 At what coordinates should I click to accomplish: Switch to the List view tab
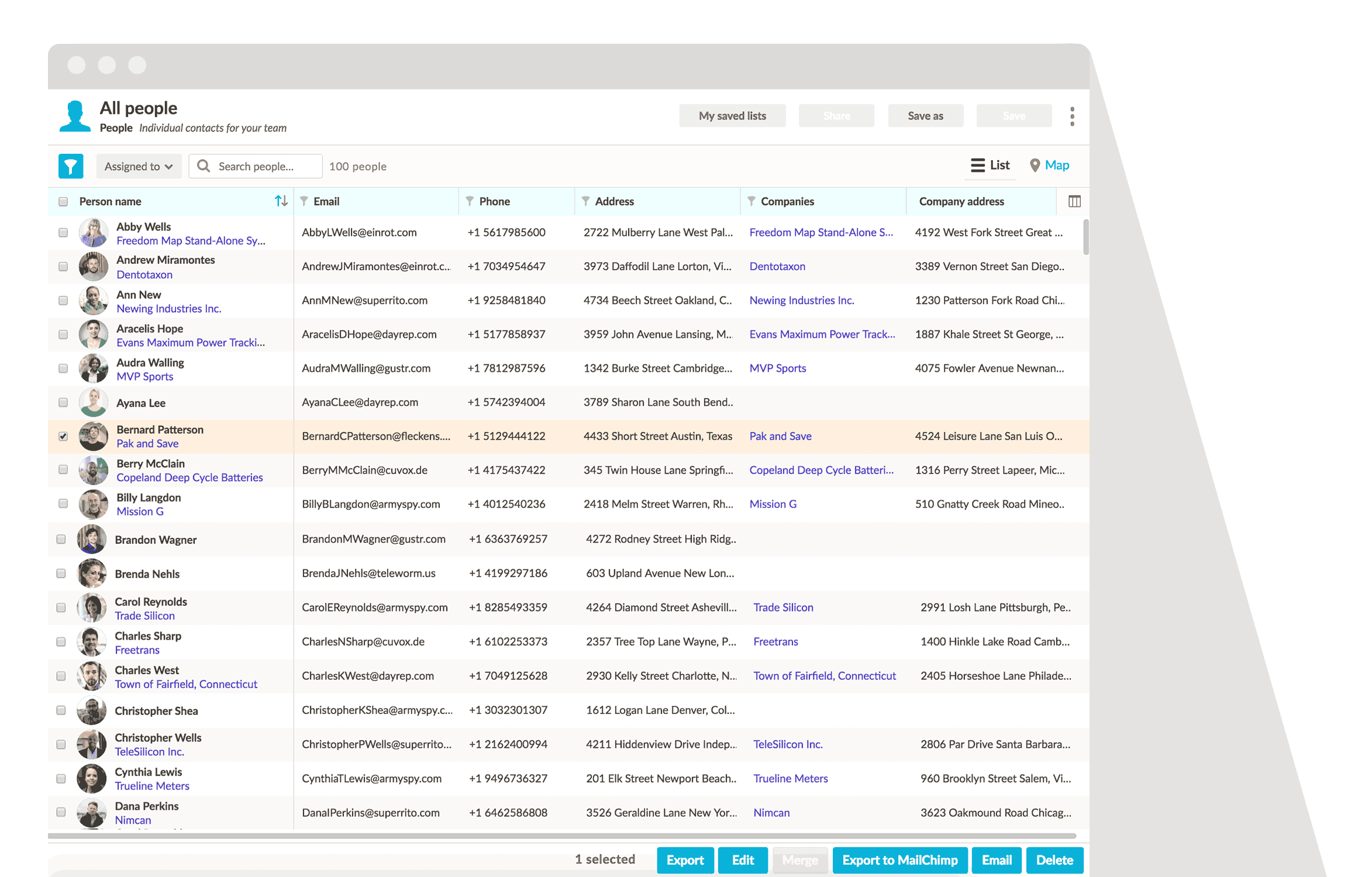pos(991,165)
